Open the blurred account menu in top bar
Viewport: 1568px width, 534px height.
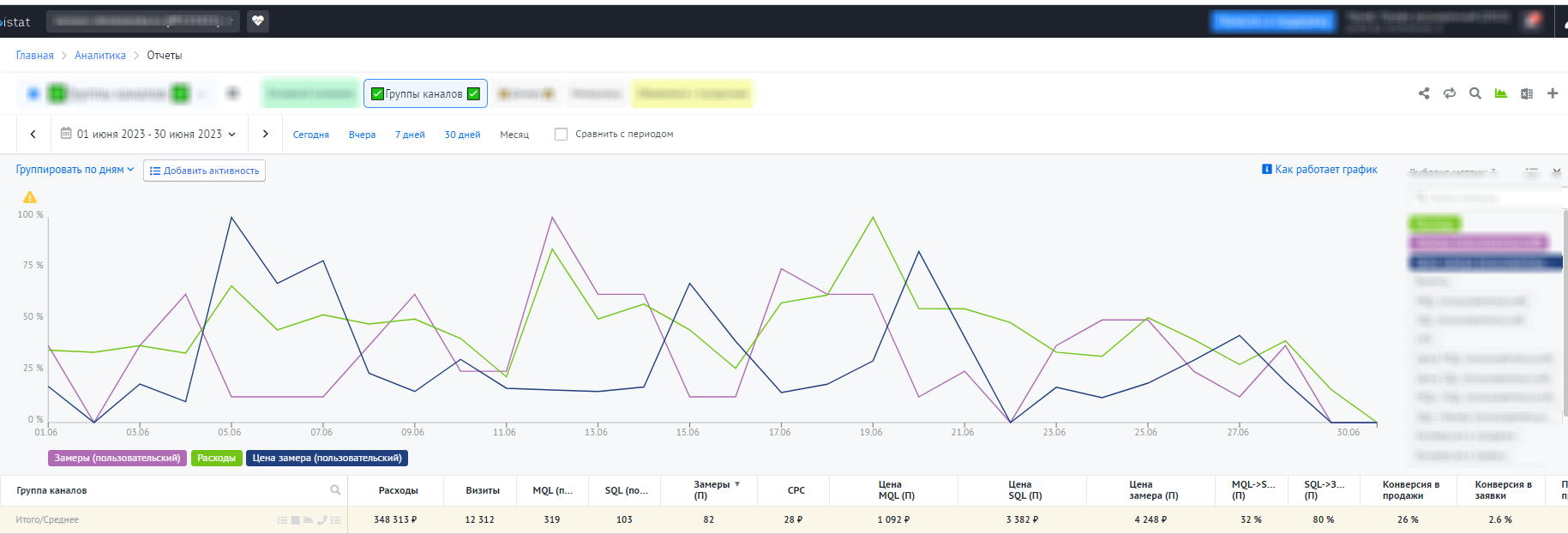pos(1427,21)
